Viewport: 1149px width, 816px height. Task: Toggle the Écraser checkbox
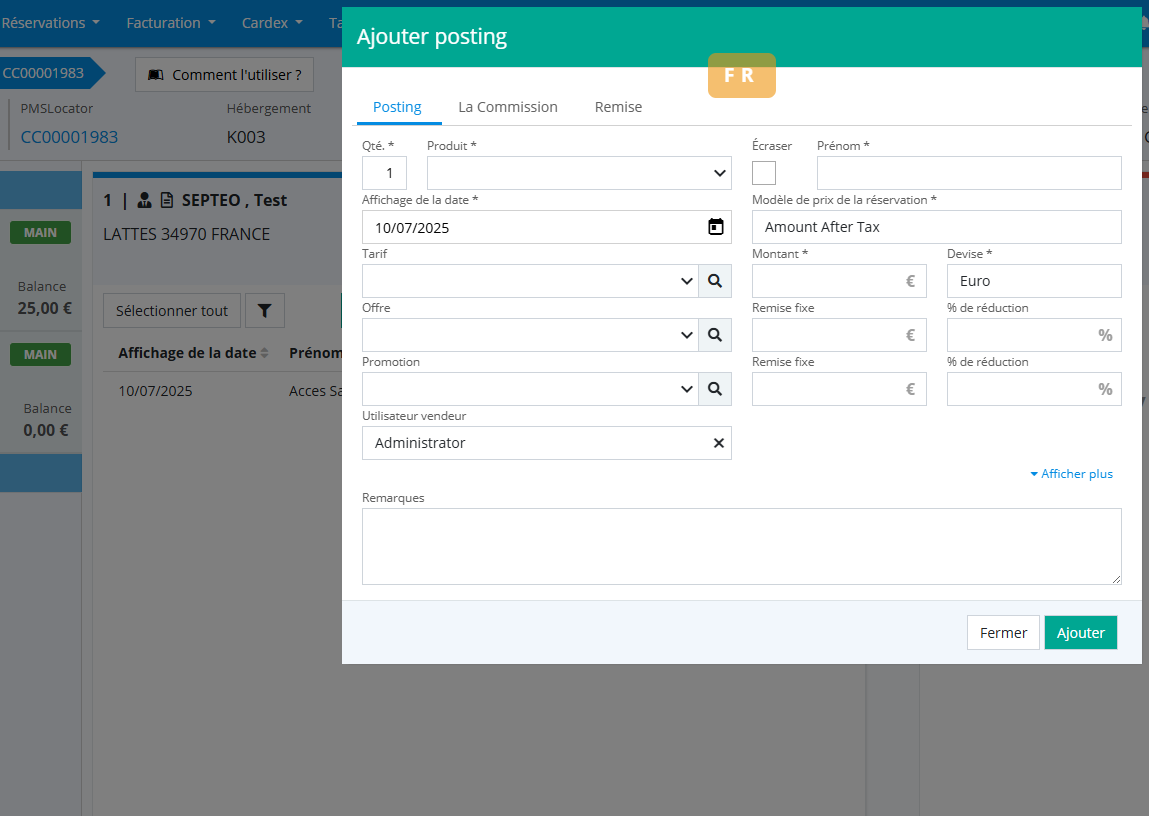[764, 173]
